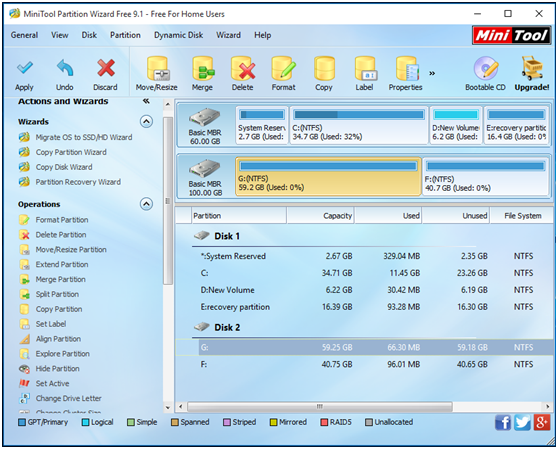The width and height of the screenshot is (558, 449).
Task: Open the View menu
Action: (x=59, y=35)
